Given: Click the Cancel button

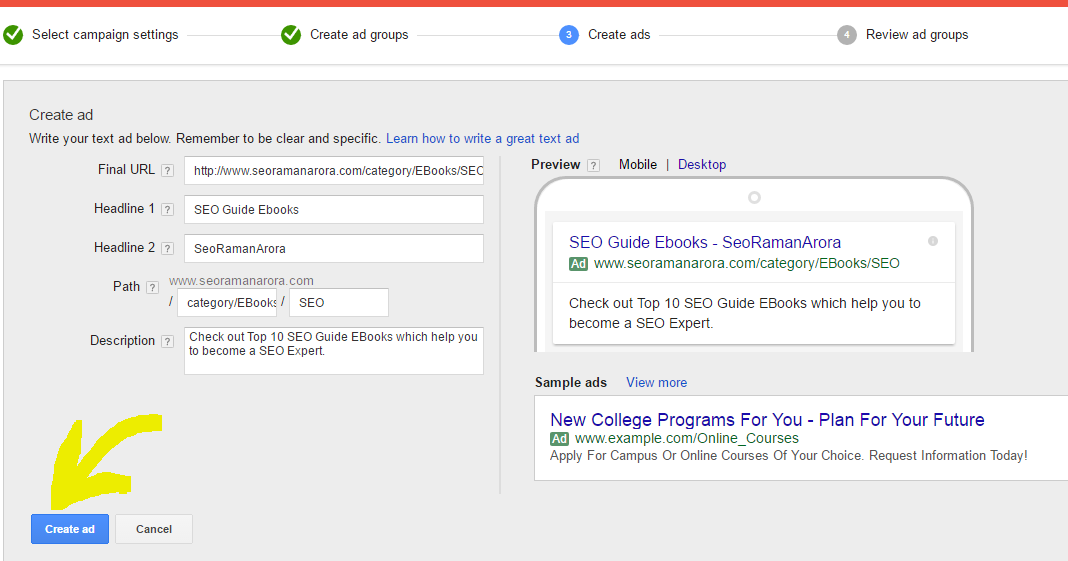Looking at the screenshot, I should 154,529.
